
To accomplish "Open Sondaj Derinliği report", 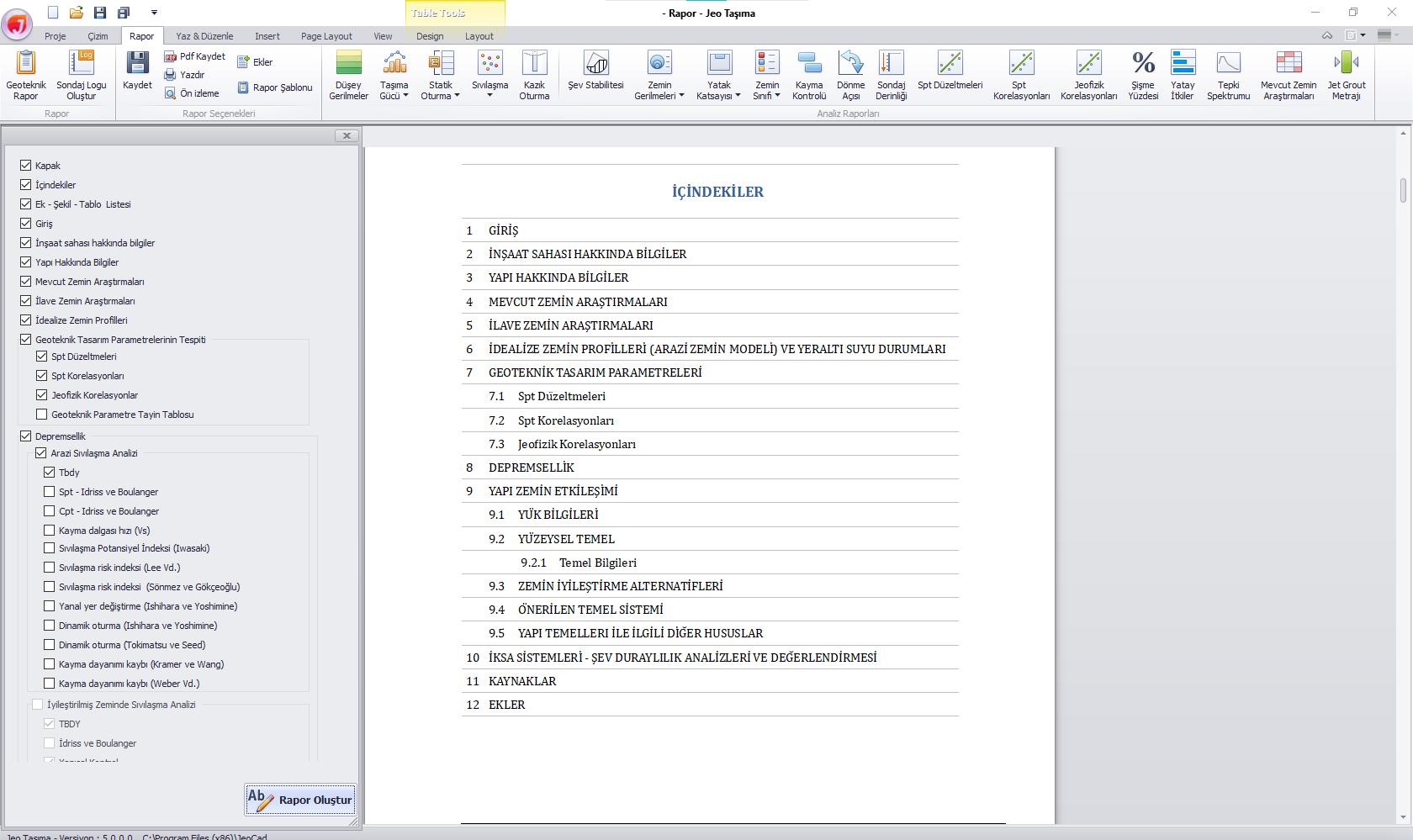I will click(891, 75).
